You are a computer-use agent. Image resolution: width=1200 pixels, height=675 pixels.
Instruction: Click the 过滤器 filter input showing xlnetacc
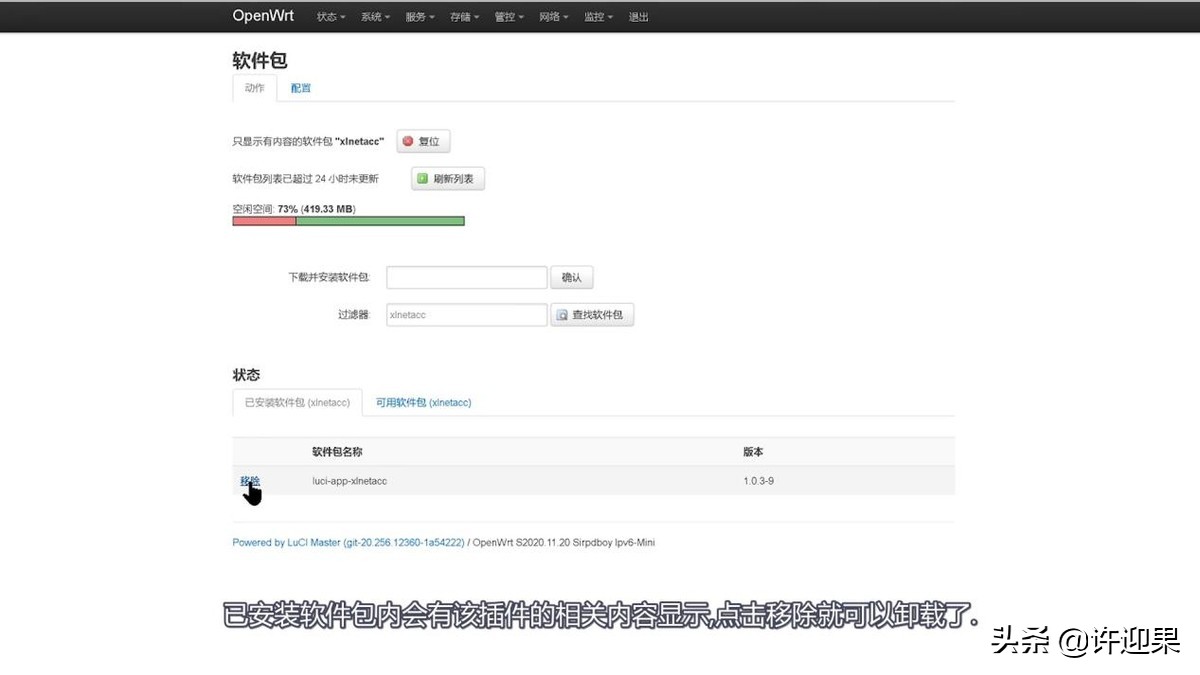466,314
